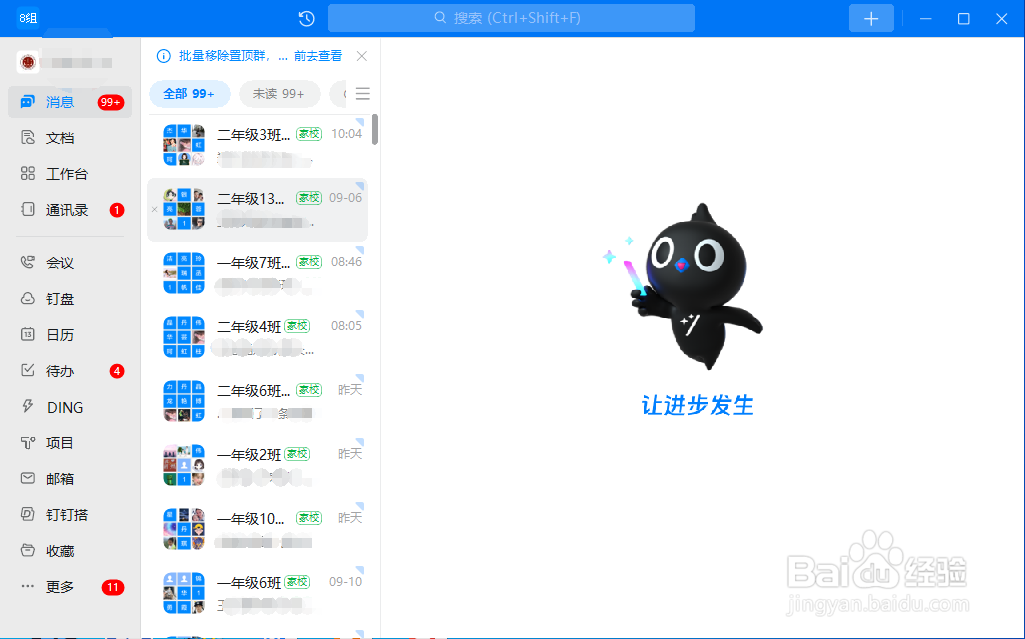The image size is (1025, 639).
Task: Click the 8组 logo in title bar
Action: tap(27, 18)
